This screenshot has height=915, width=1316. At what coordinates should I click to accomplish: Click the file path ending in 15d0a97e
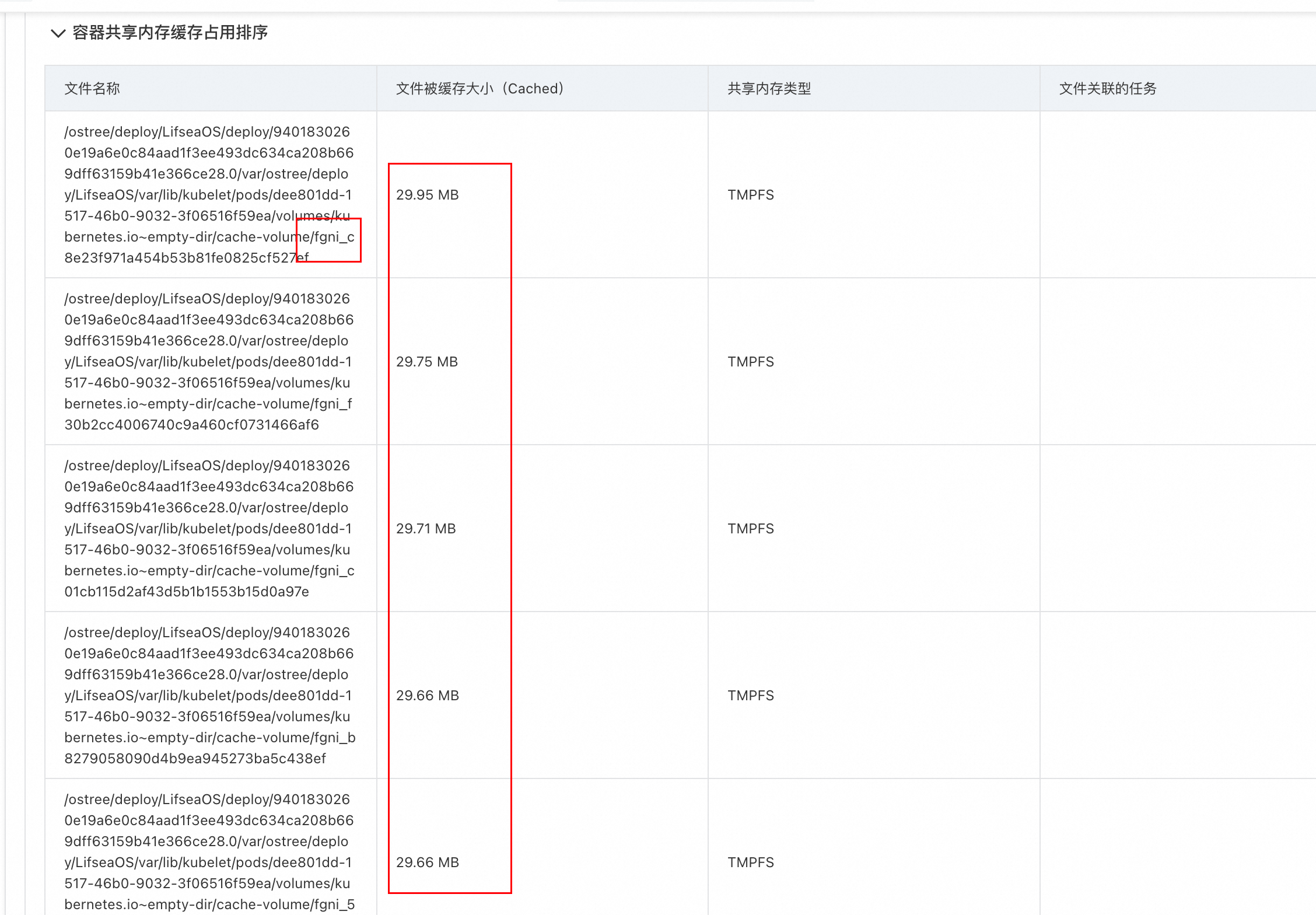click(x=209, y=529)
